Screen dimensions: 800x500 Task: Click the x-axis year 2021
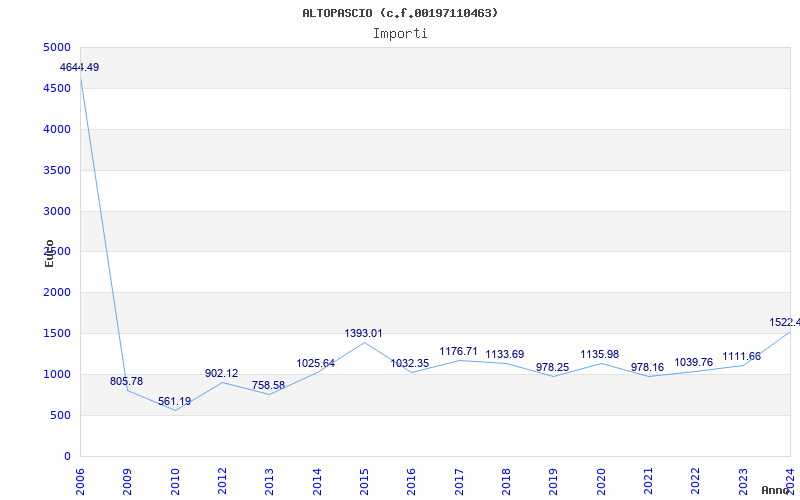tap(648, 482)
